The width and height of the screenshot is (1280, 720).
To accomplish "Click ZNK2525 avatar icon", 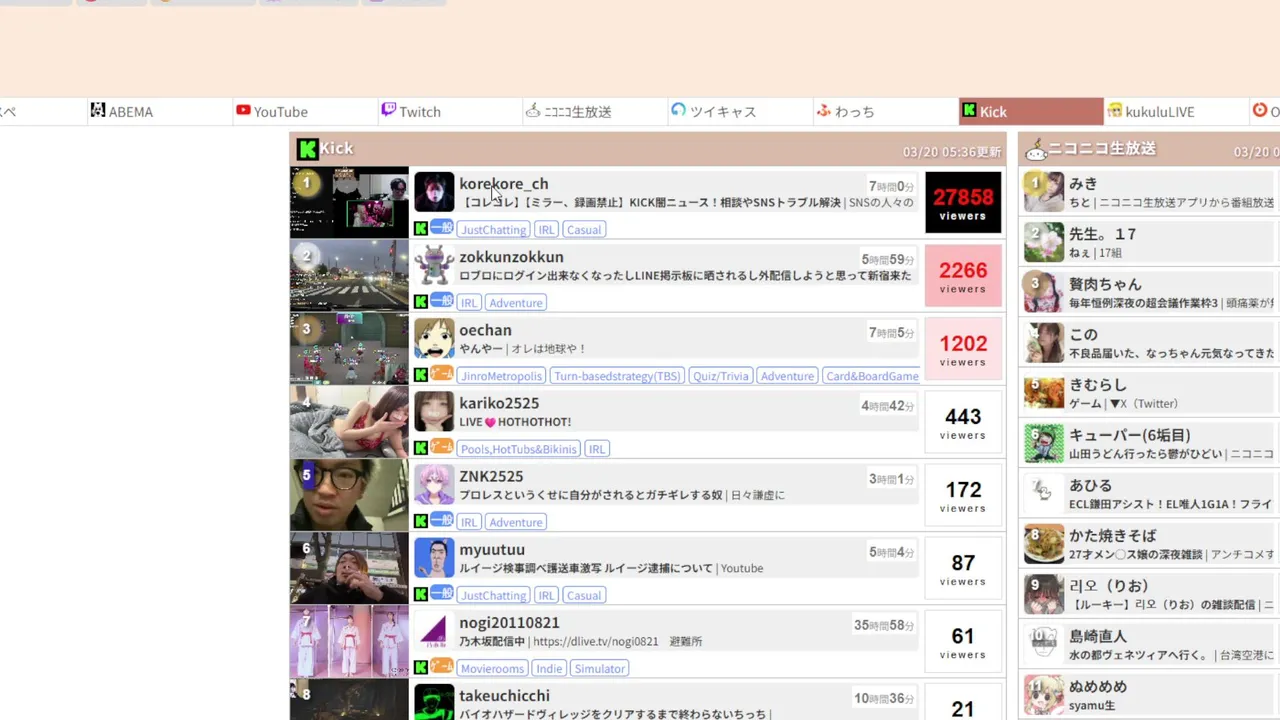I will click(434, 484).
